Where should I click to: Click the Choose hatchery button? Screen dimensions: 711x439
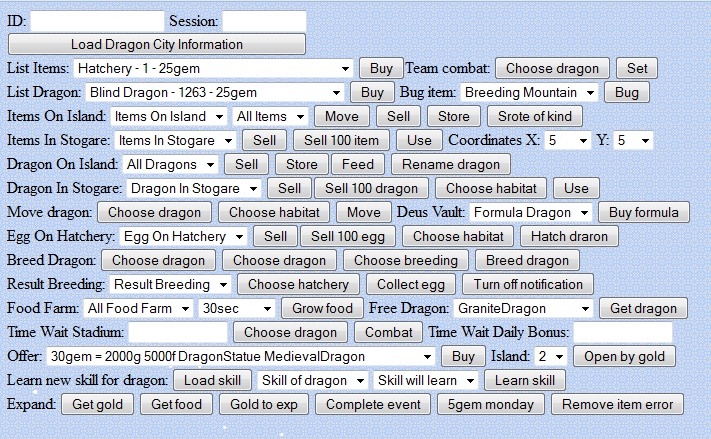point(298,285)
